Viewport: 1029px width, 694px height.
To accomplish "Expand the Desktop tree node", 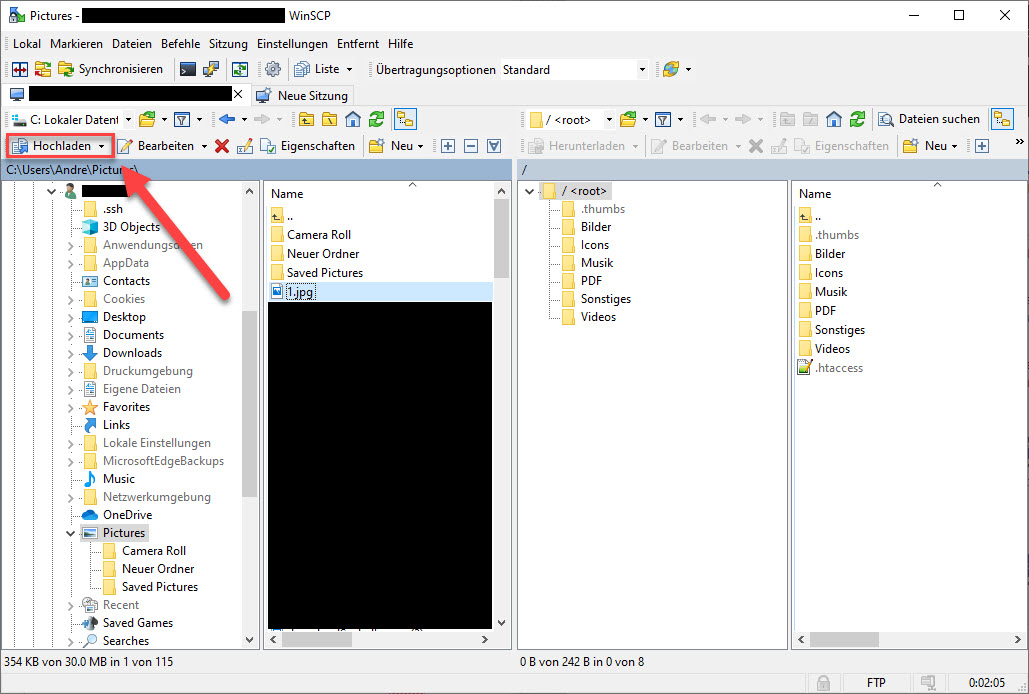I will (x=70, y=317).
